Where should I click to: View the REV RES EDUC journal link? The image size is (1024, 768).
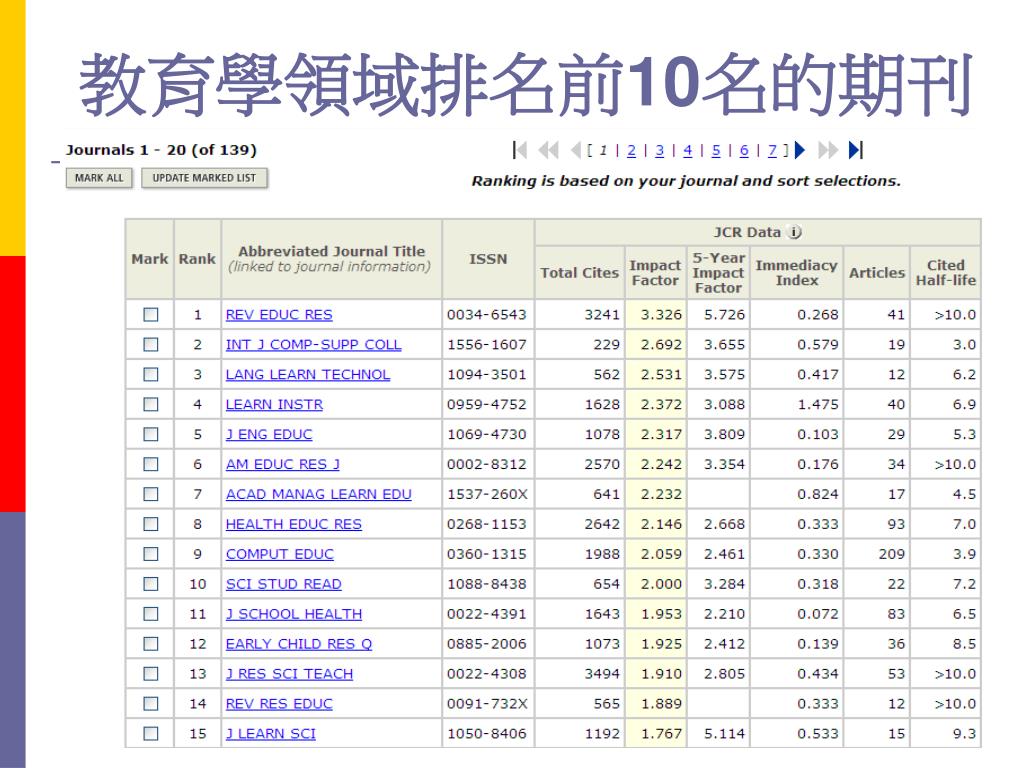279,704
